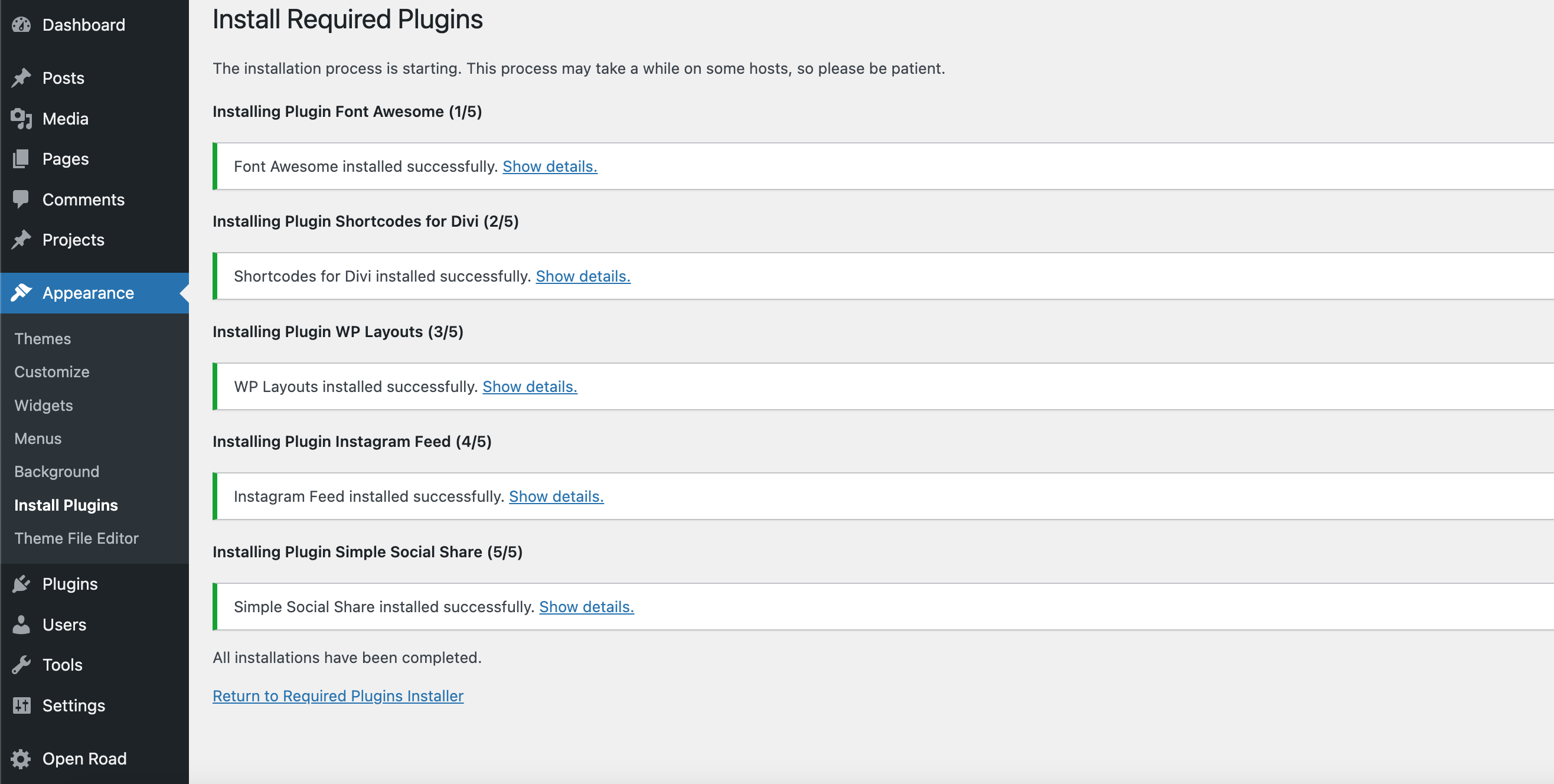
Task: Open the Themes submenu item
Action: point(43,338)
